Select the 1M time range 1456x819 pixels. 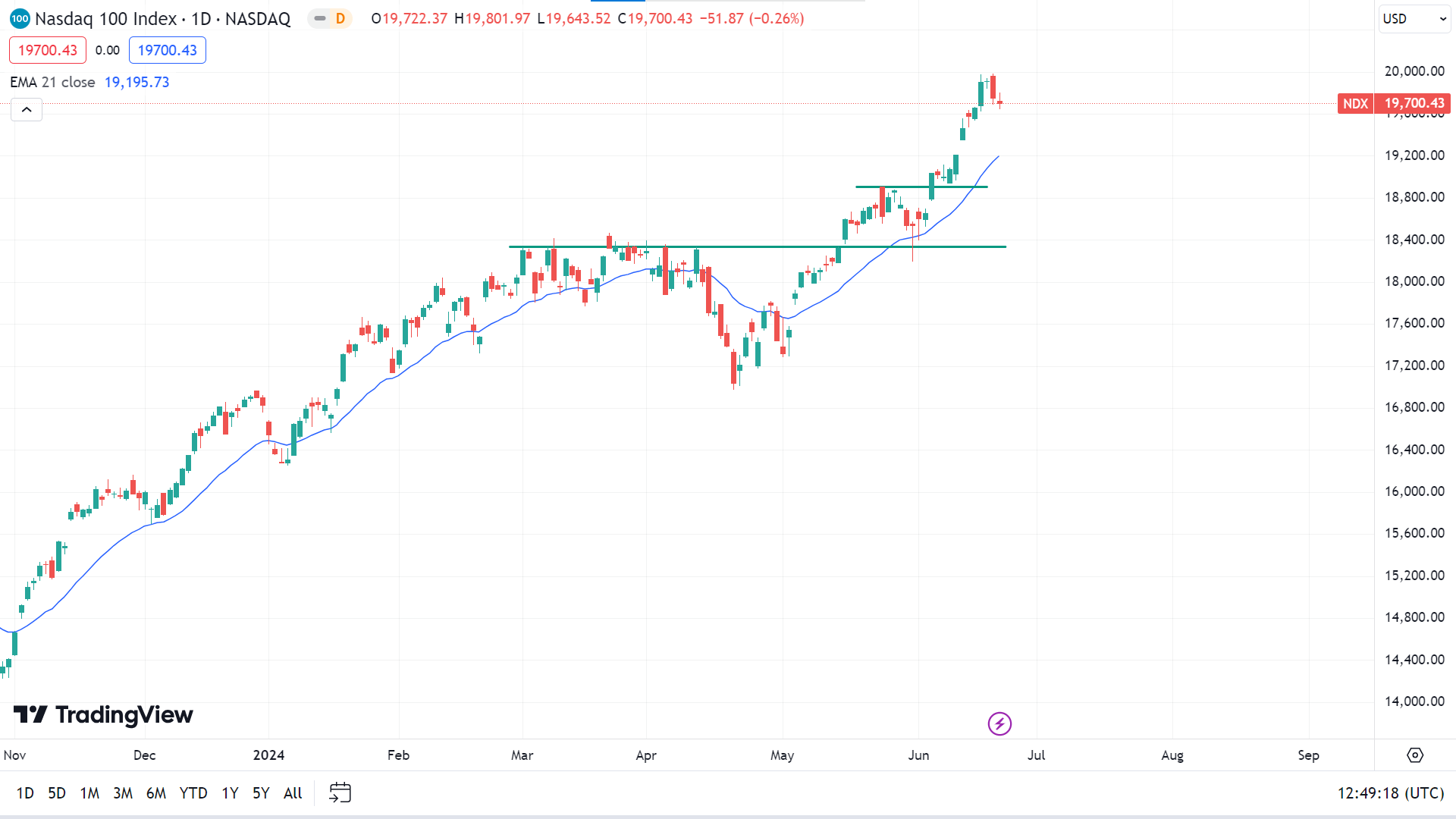89,793
